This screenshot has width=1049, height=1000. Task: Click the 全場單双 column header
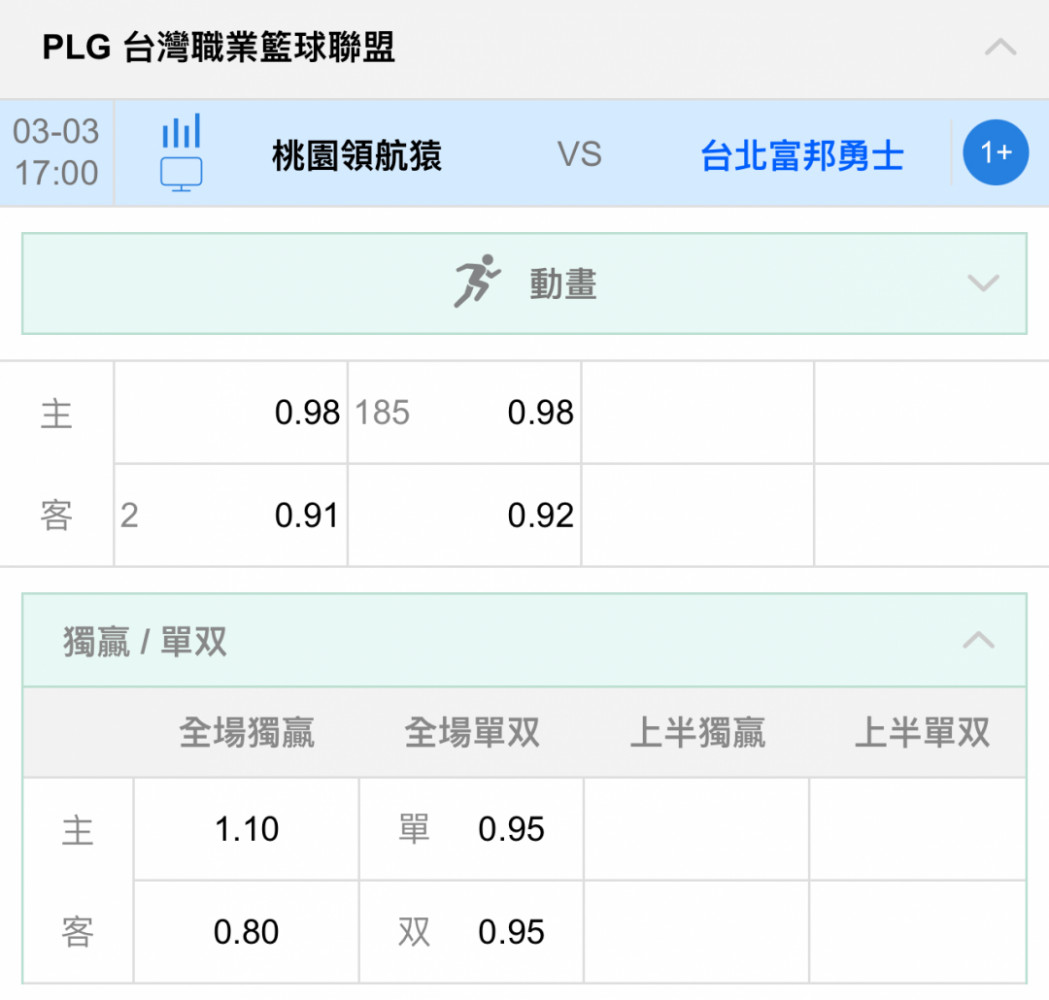(x=472, y=732)
